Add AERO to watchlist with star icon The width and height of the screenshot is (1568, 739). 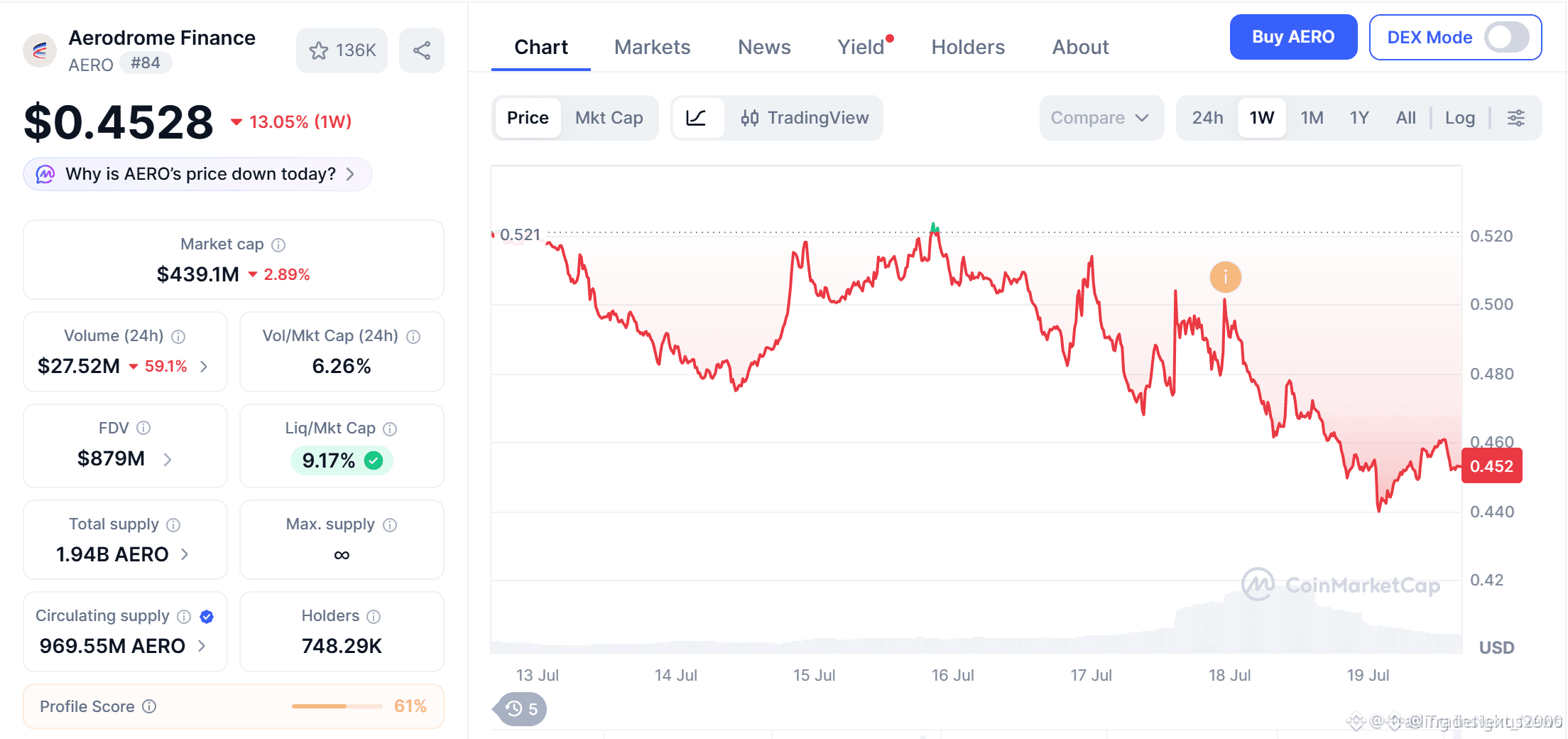(319, 50)
